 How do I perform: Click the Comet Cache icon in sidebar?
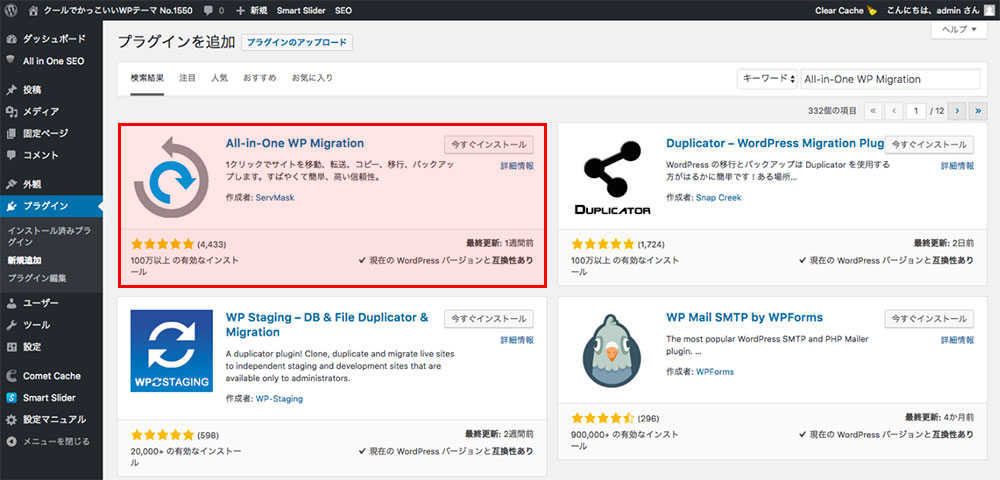(x=11, y=375)
